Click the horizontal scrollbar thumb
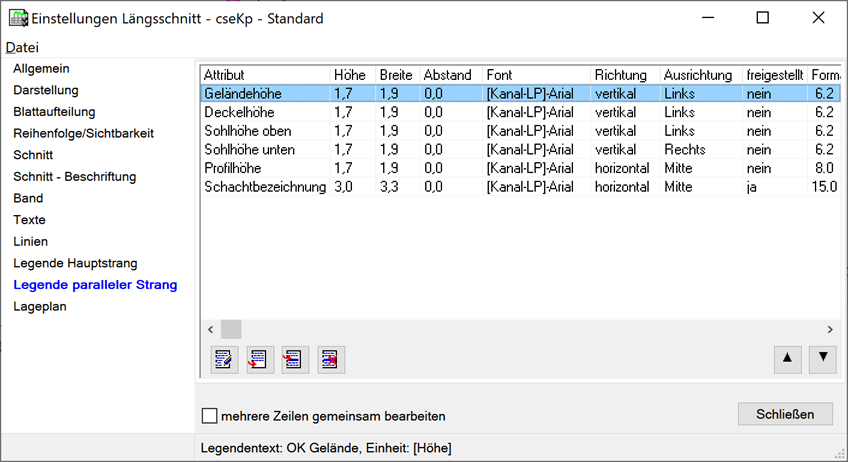Viewport: 848px width, 462px height. [231, 329]
